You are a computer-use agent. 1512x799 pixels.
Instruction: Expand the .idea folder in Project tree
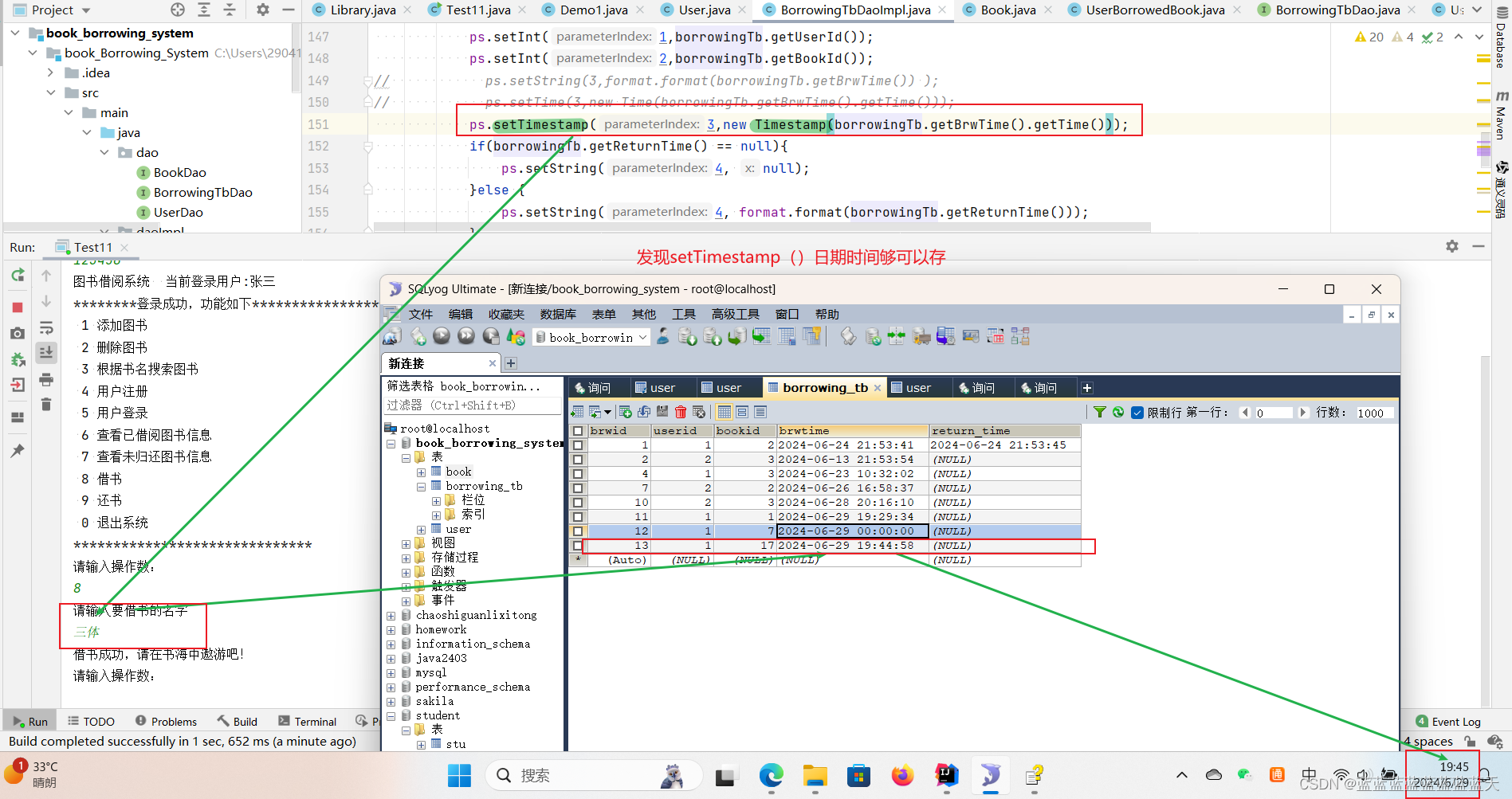click(50, 72)
